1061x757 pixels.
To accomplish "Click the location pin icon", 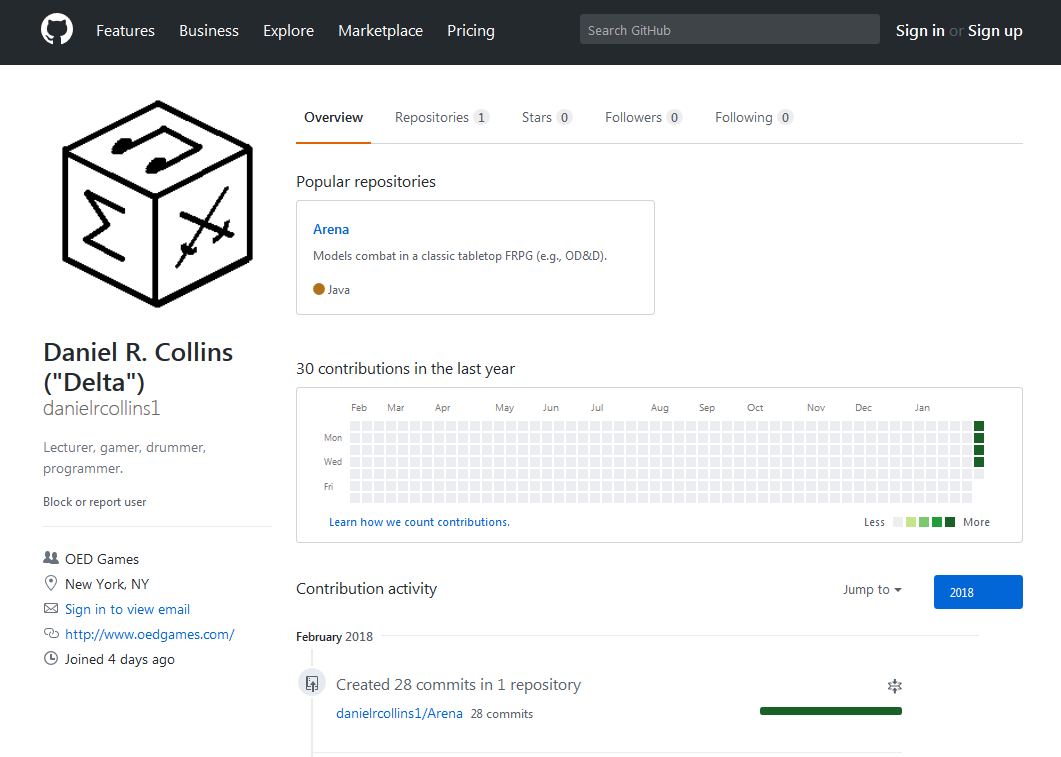I will point(51,584).
